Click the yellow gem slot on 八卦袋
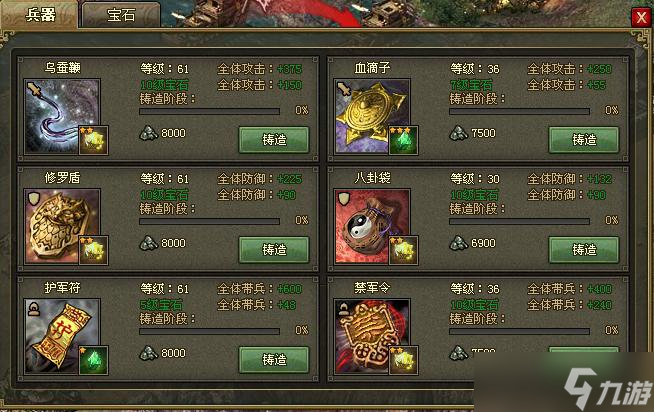This screenshot has width=654, height=412. click(x=403, y=250)
